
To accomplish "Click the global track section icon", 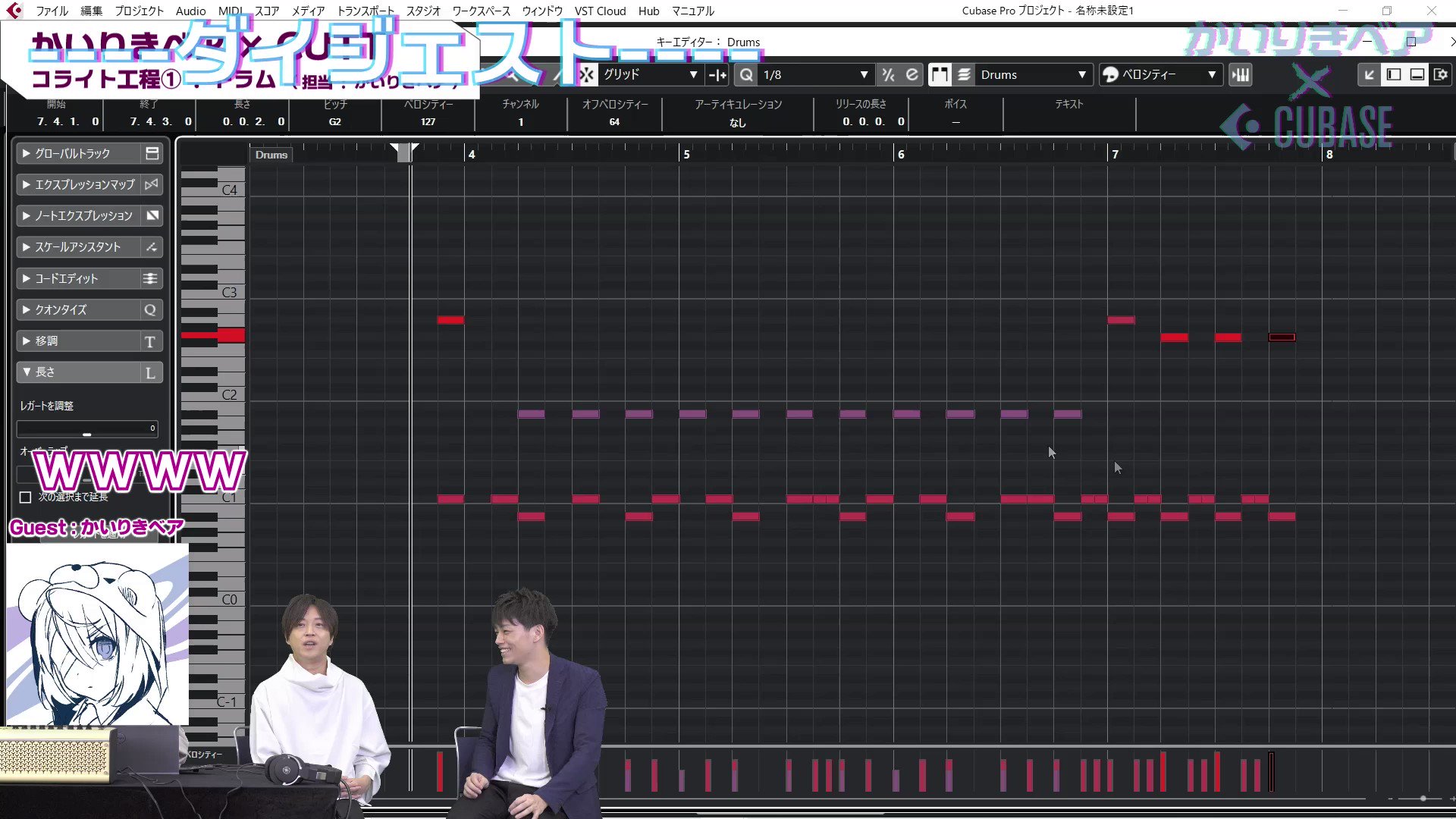I will tap(152, 153).
